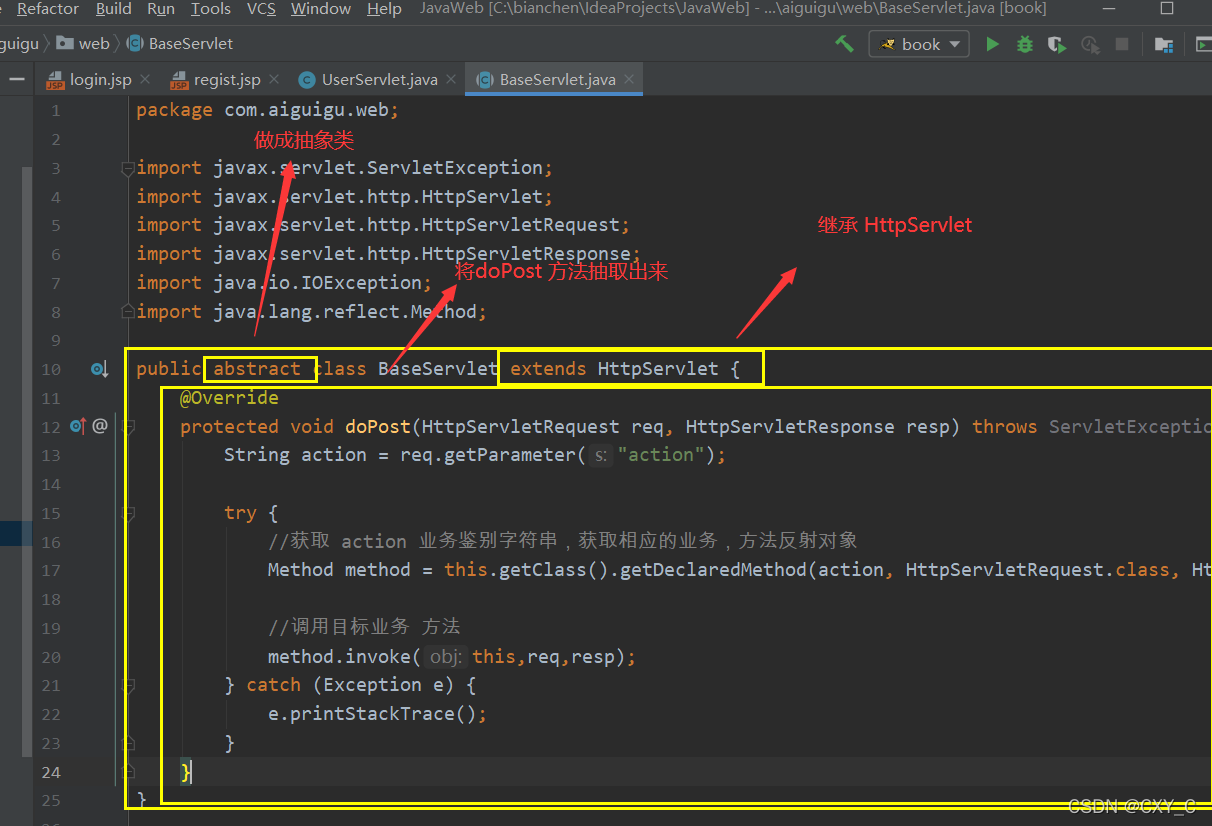1212x826 pixels.
Task: Click the imports fold end marker on line 8
Action: click(x=127, y=312)
